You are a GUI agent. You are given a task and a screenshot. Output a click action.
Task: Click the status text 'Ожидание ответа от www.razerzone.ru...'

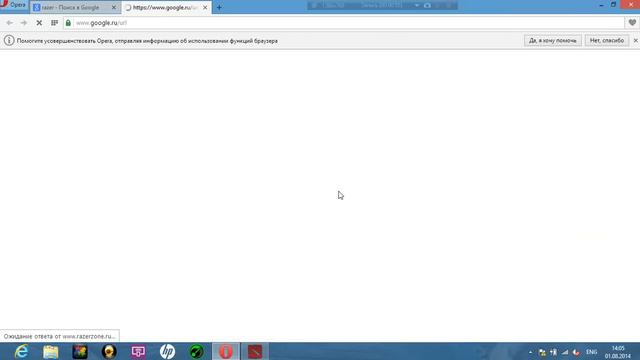tap(60, 336)
